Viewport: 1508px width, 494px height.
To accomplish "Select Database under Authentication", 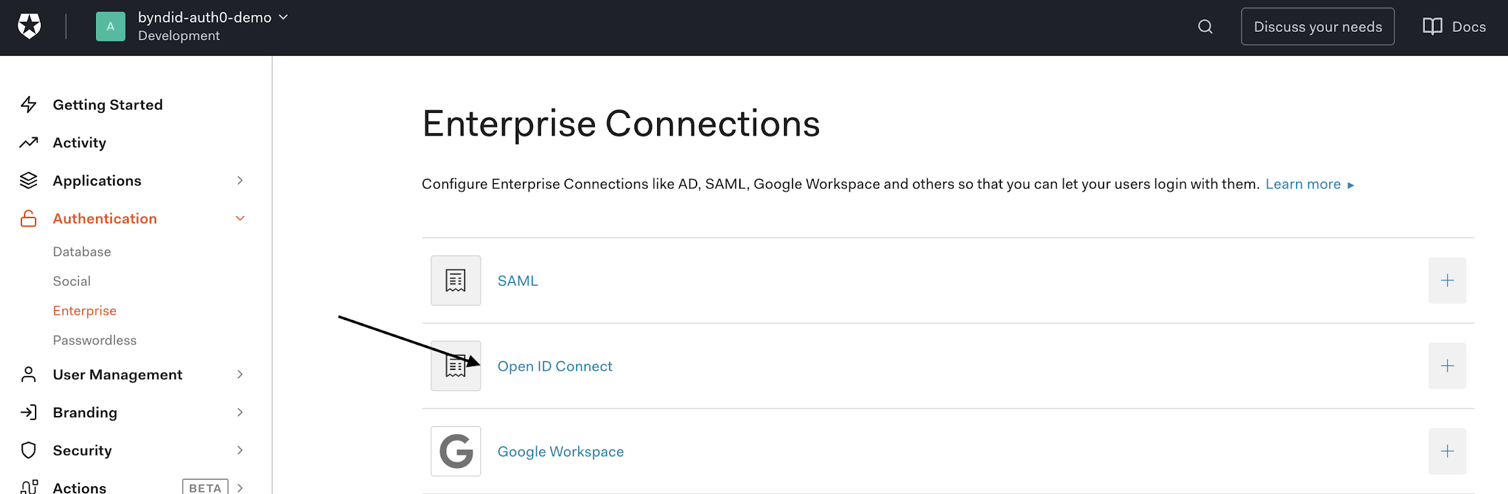I will click(x=82, y=252).
